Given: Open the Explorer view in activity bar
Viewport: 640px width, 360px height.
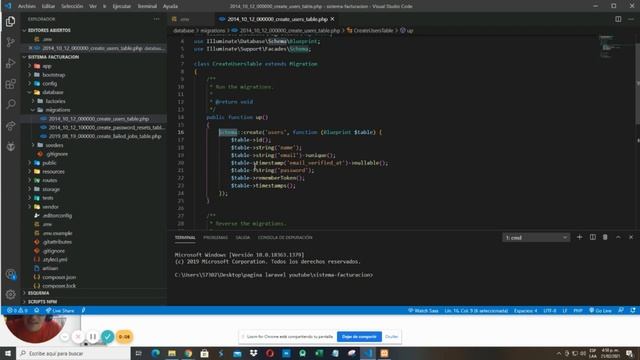Looking at the screenshot, I should click(x=11, y=21).
